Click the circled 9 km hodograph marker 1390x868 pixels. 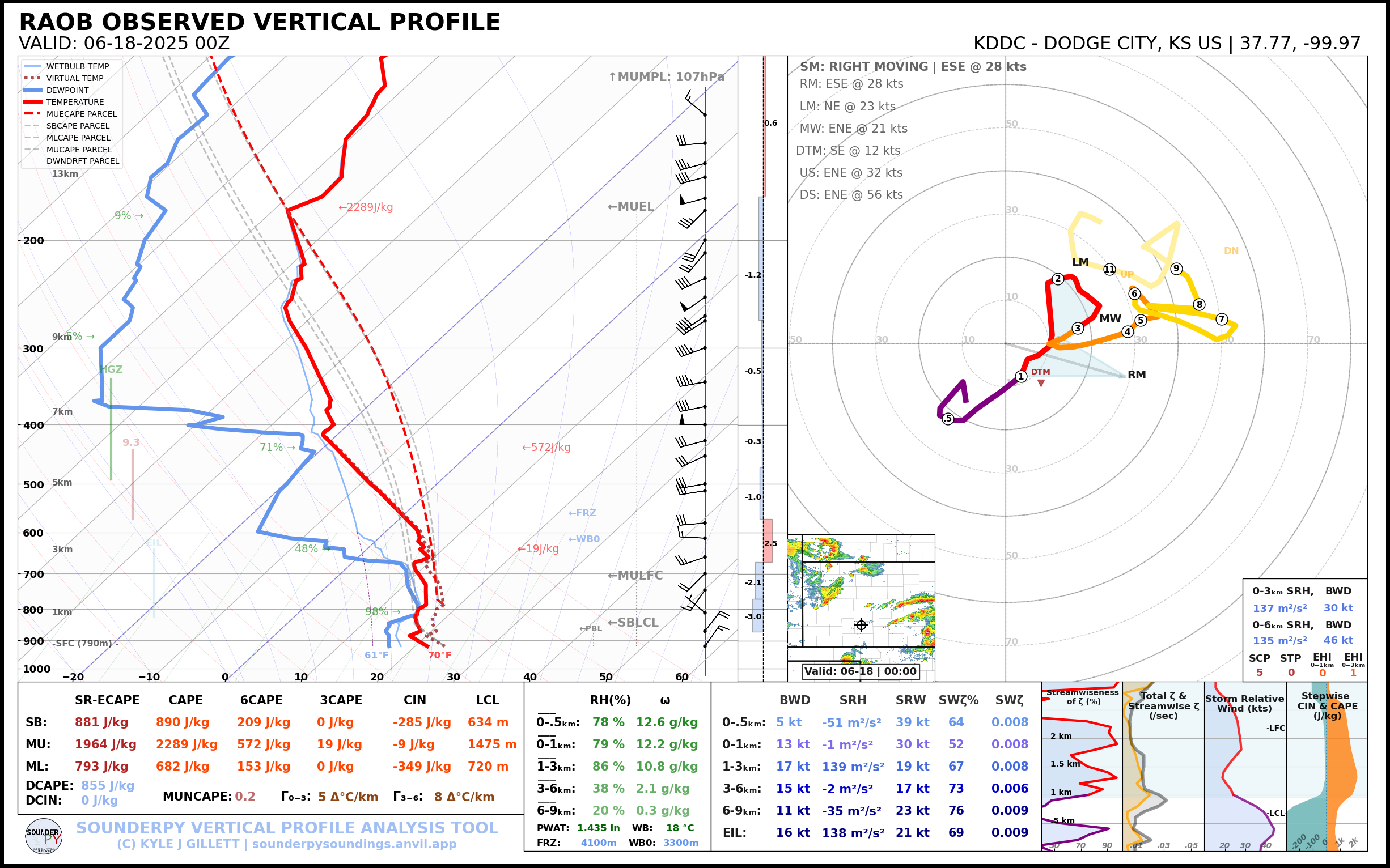pyautogui.click(x=1176, y=269)
